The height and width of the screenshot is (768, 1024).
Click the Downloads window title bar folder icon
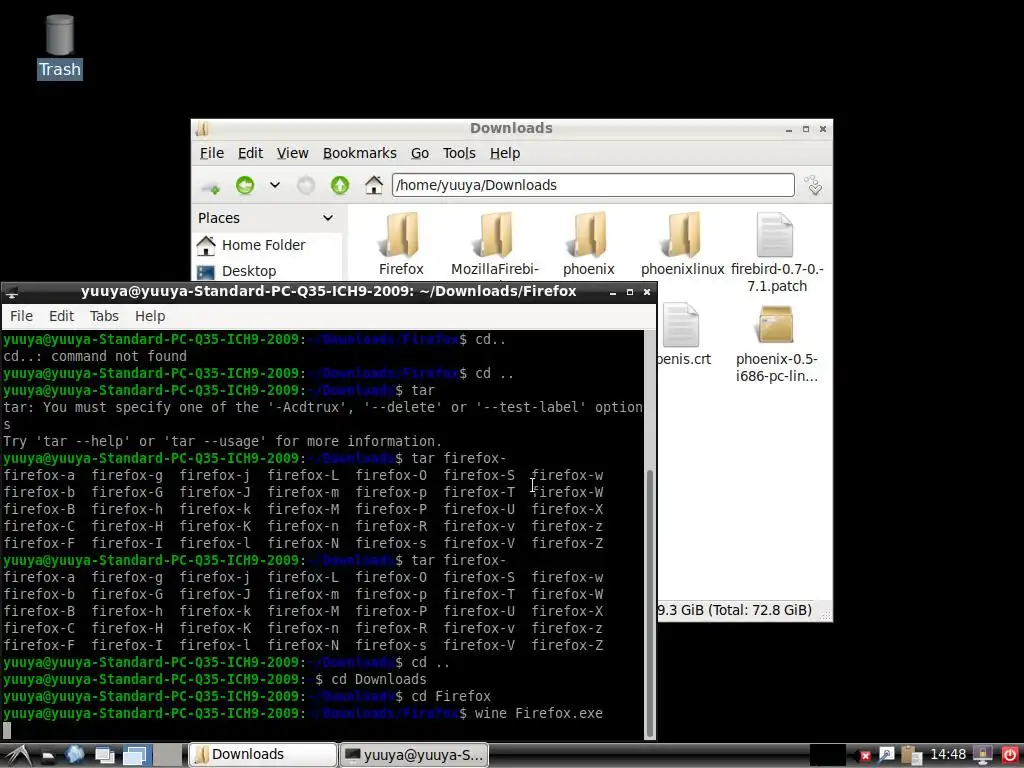click(202, 129)
